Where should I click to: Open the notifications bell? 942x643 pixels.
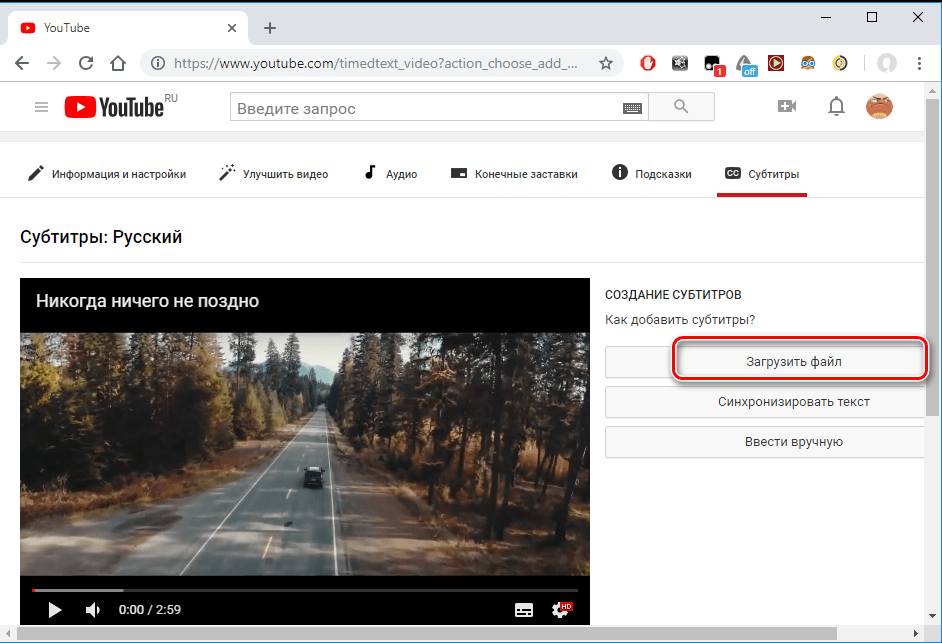(836, 107)
